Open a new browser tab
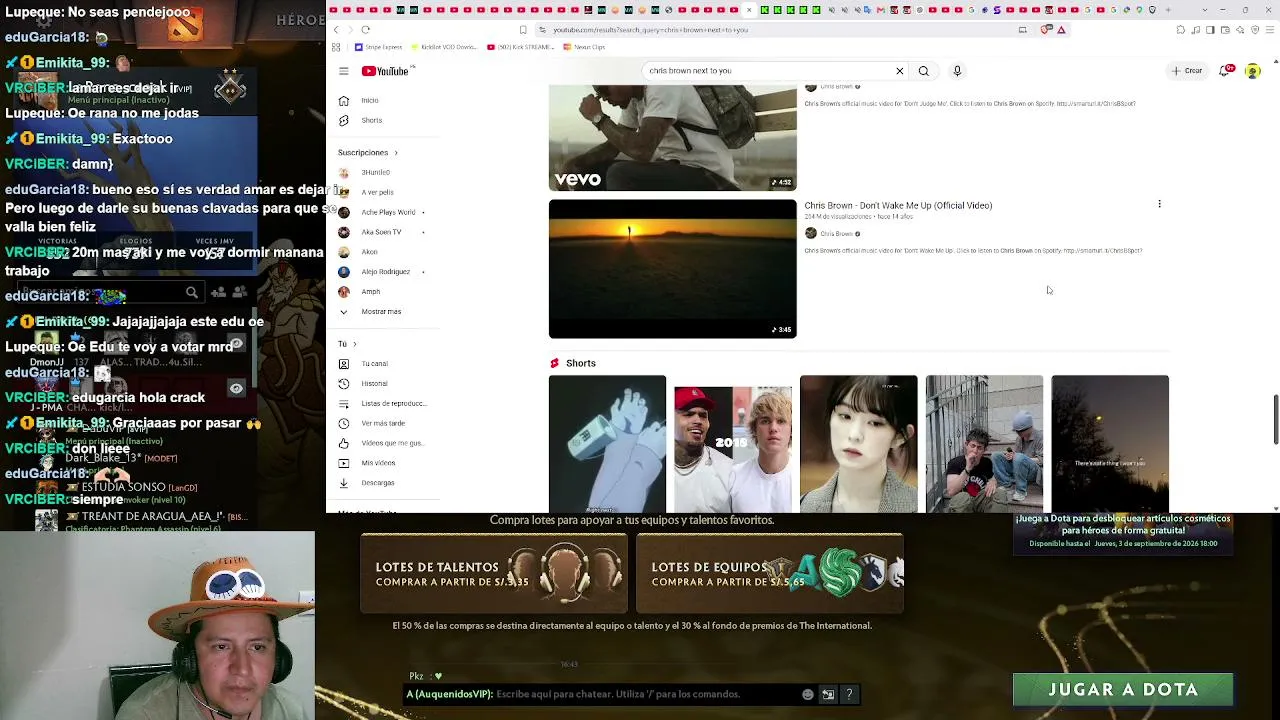Screen dimensions: 1280x720 coord(1168,10)
